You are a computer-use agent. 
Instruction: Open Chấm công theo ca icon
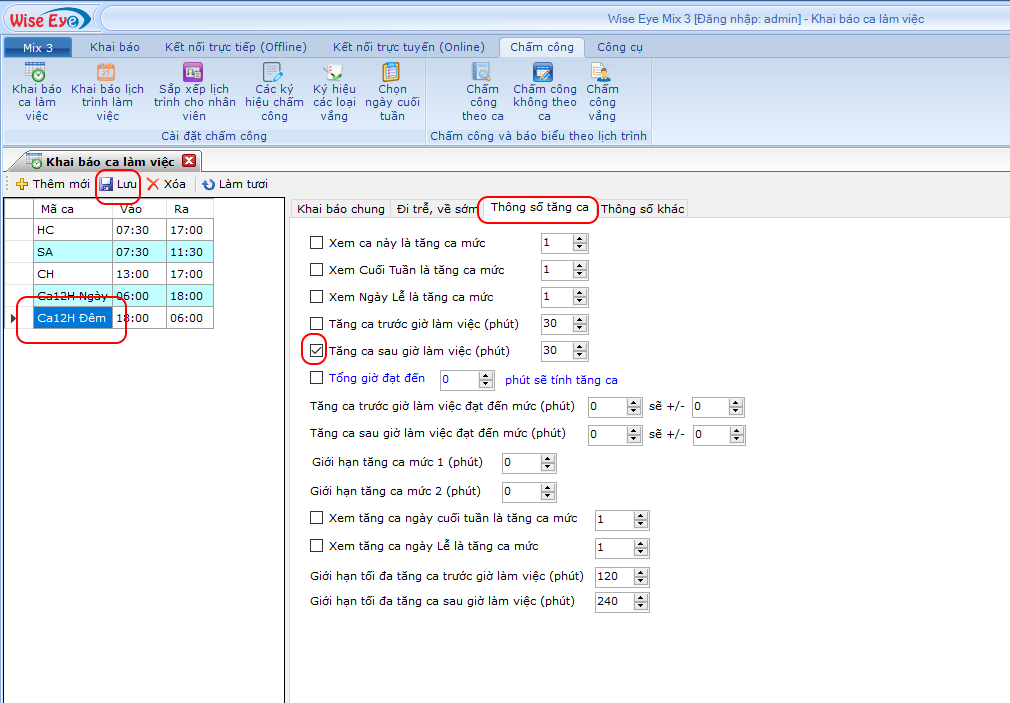pos(482,72)
